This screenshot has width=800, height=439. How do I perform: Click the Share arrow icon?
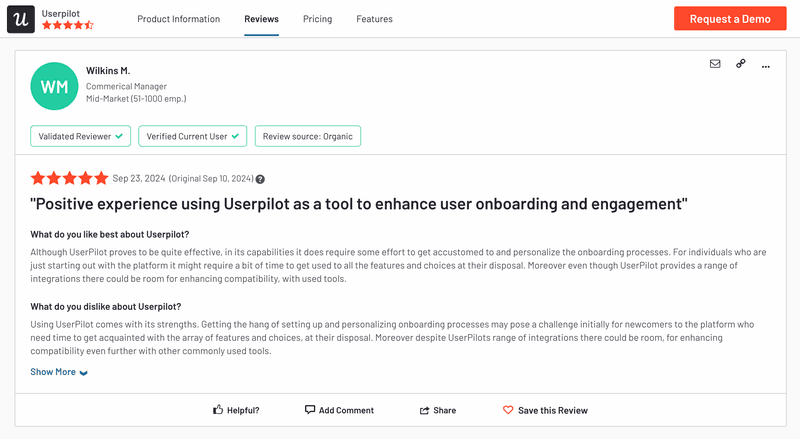pyautogui.click(x=425, y=410)
